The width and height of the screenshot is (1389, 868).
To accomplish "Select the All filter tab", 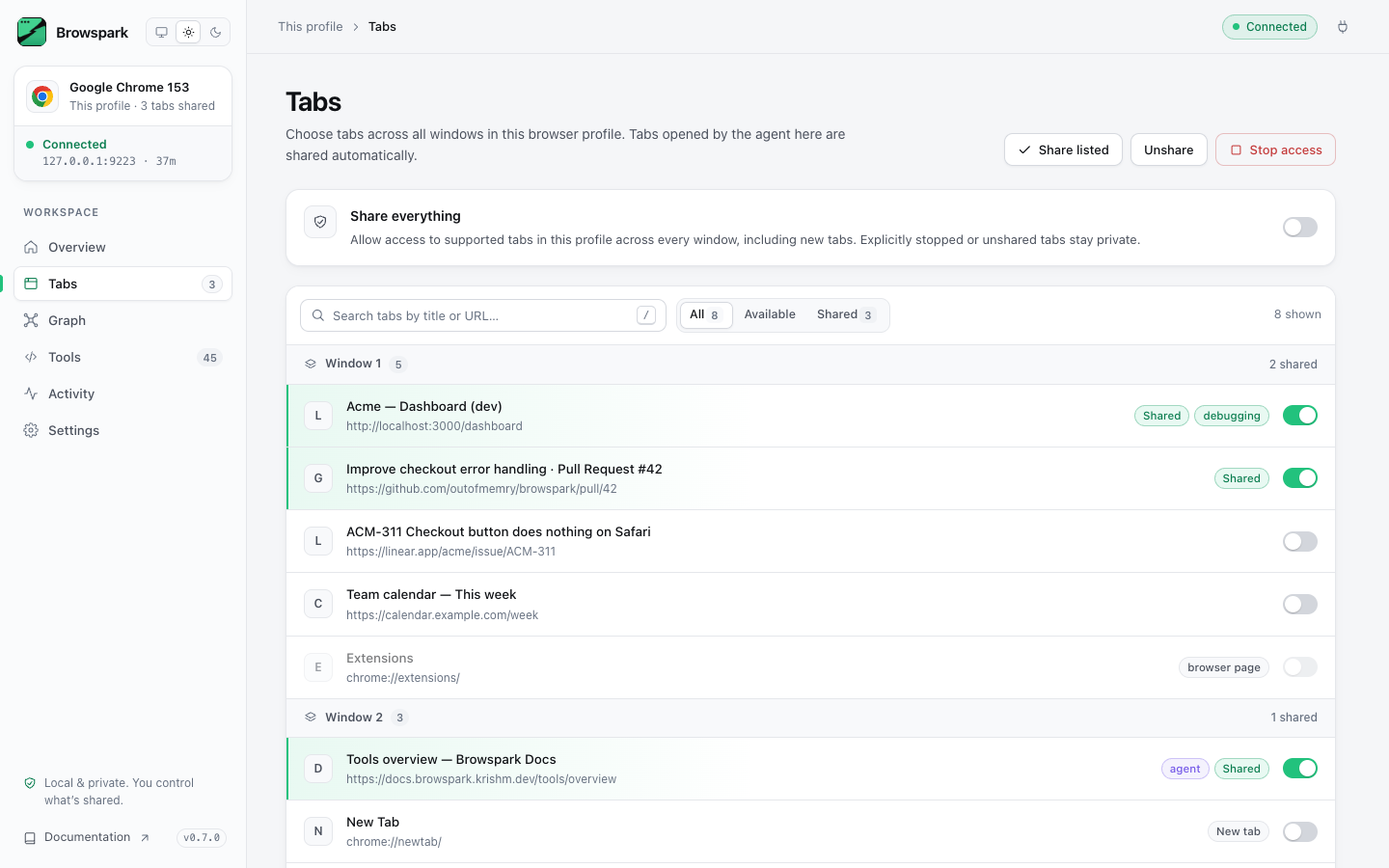I will coord(705,315).
